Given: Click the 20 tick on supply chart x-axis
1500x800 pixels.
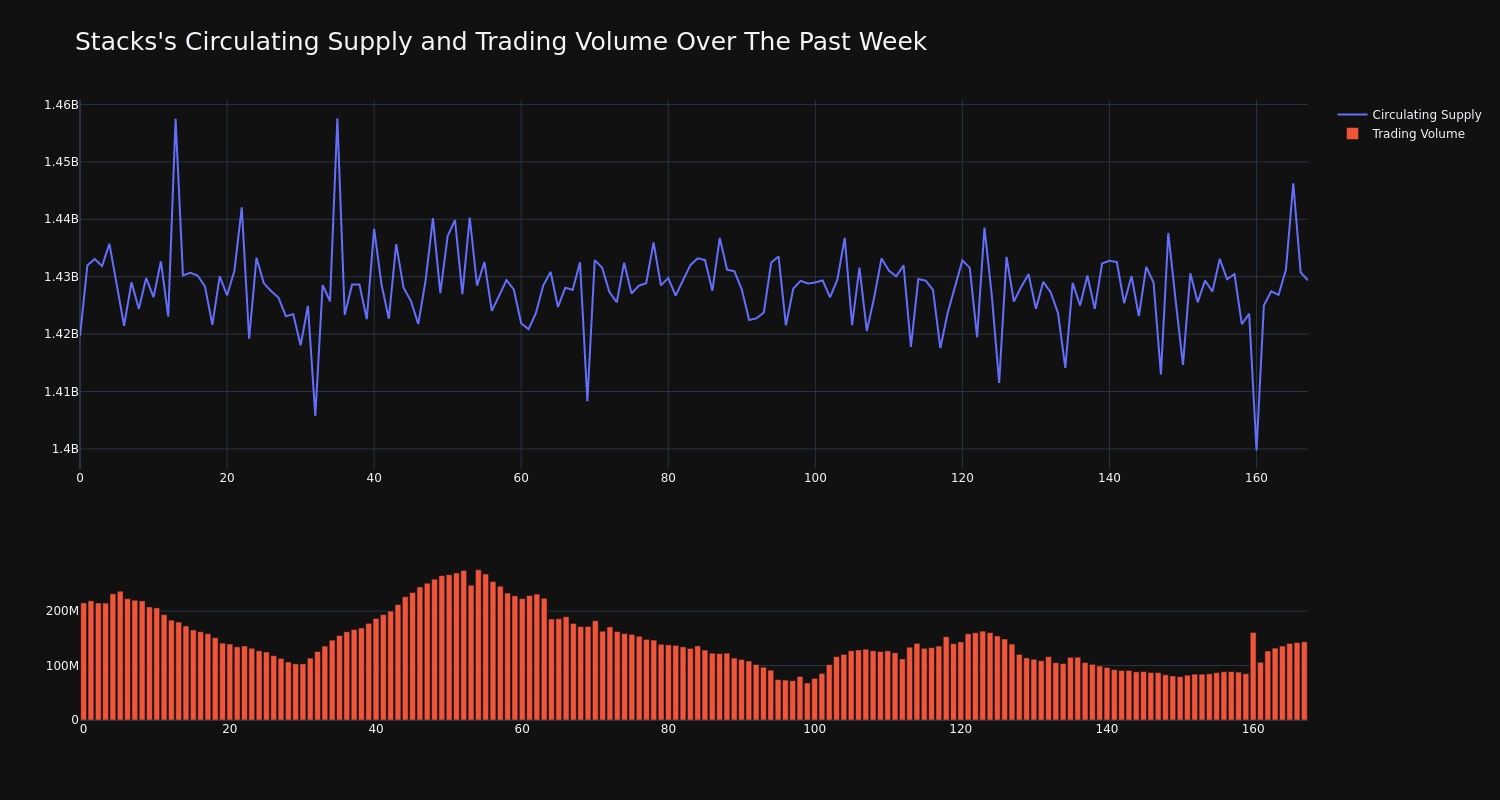Looking at the screenshot, I should click(x=227, y=478).
